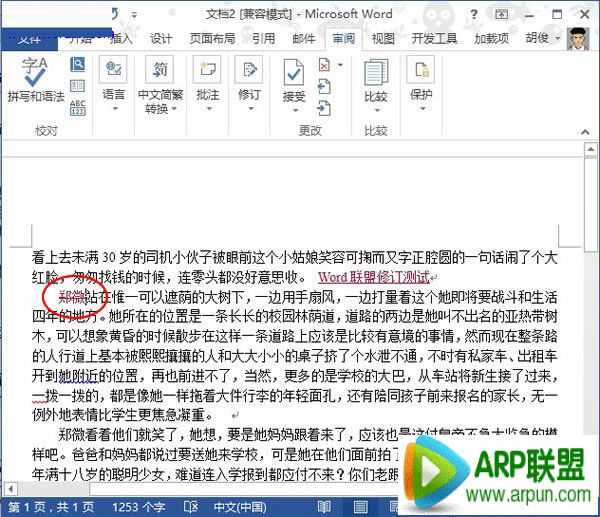The height and width of the screenshot is (517, 600).
Task: Expand the Protect dropdown arrow
Action: pyautogui.click(x=423, y=109)
